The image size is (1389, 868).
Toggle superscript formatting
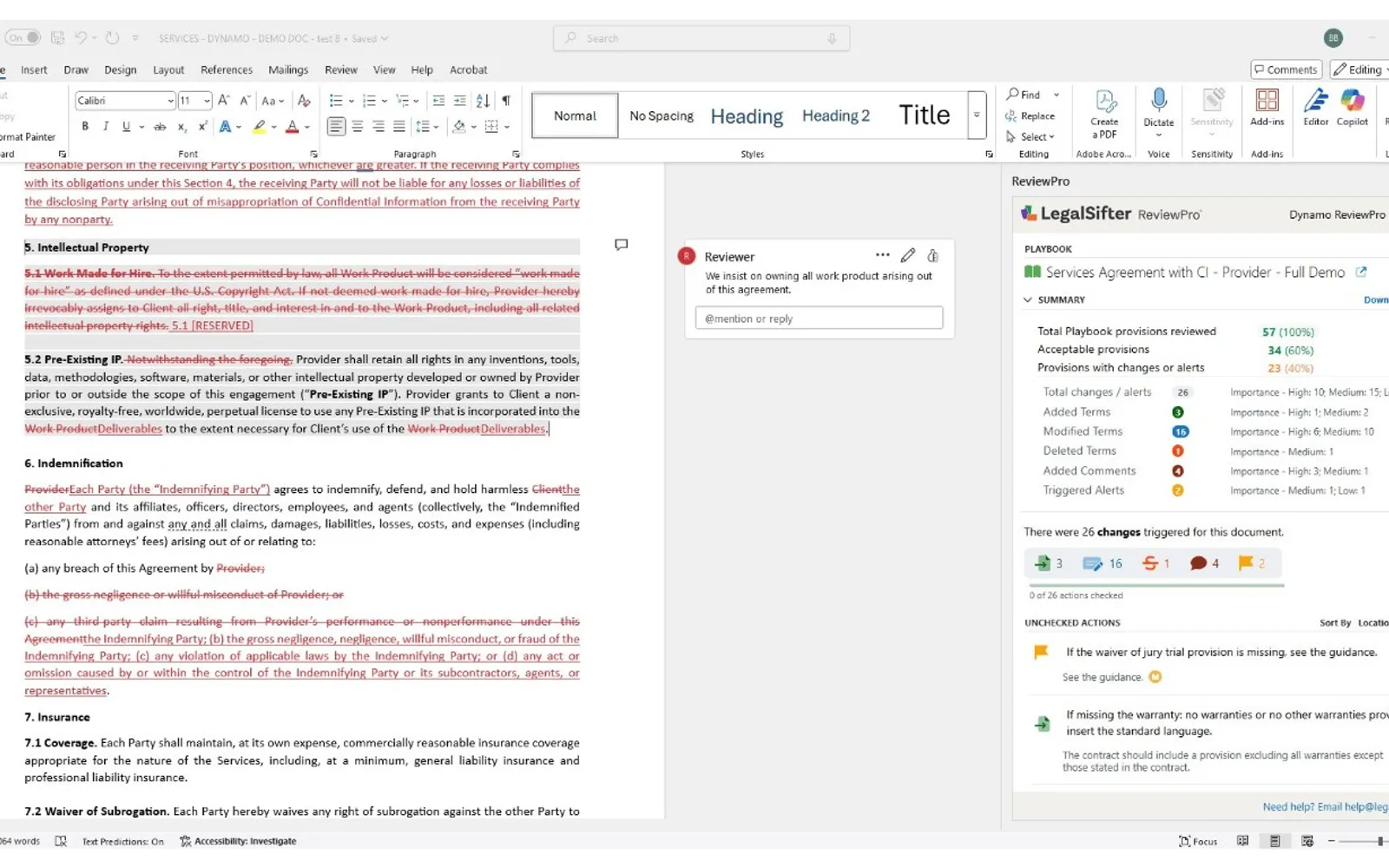[202, 127]
